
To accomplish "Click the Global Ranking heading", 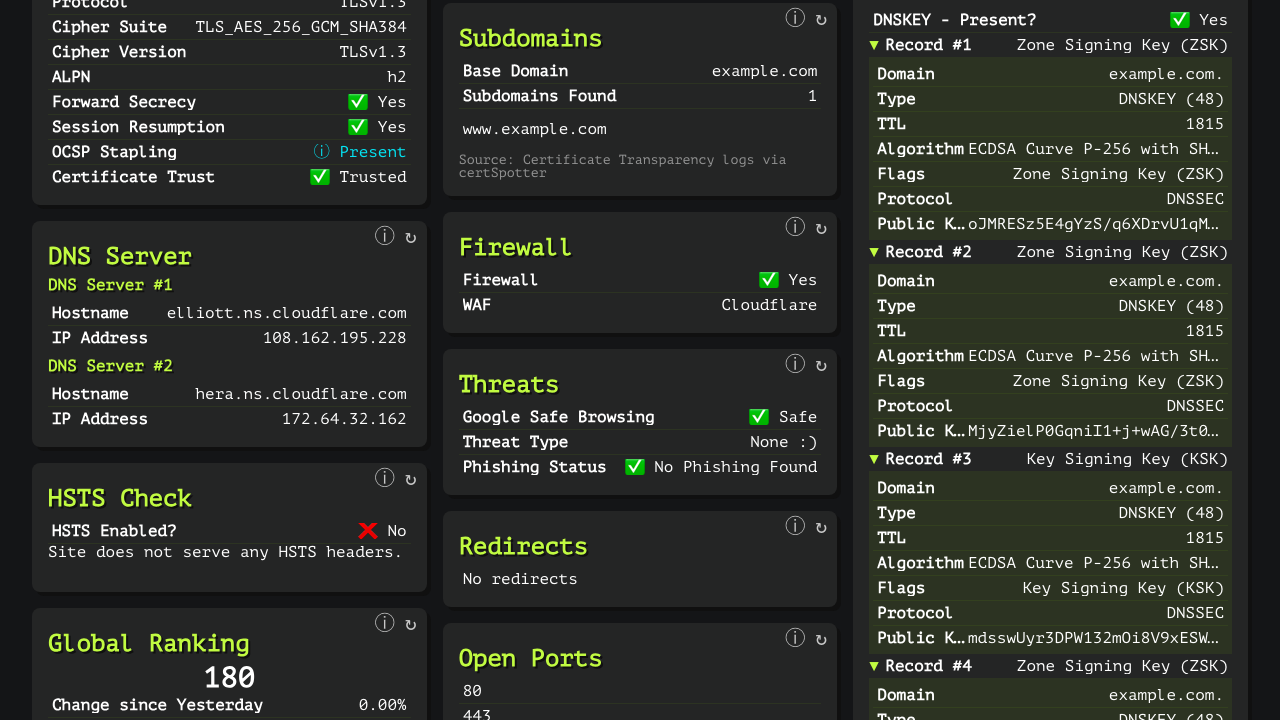I will (x=149, y=643).
